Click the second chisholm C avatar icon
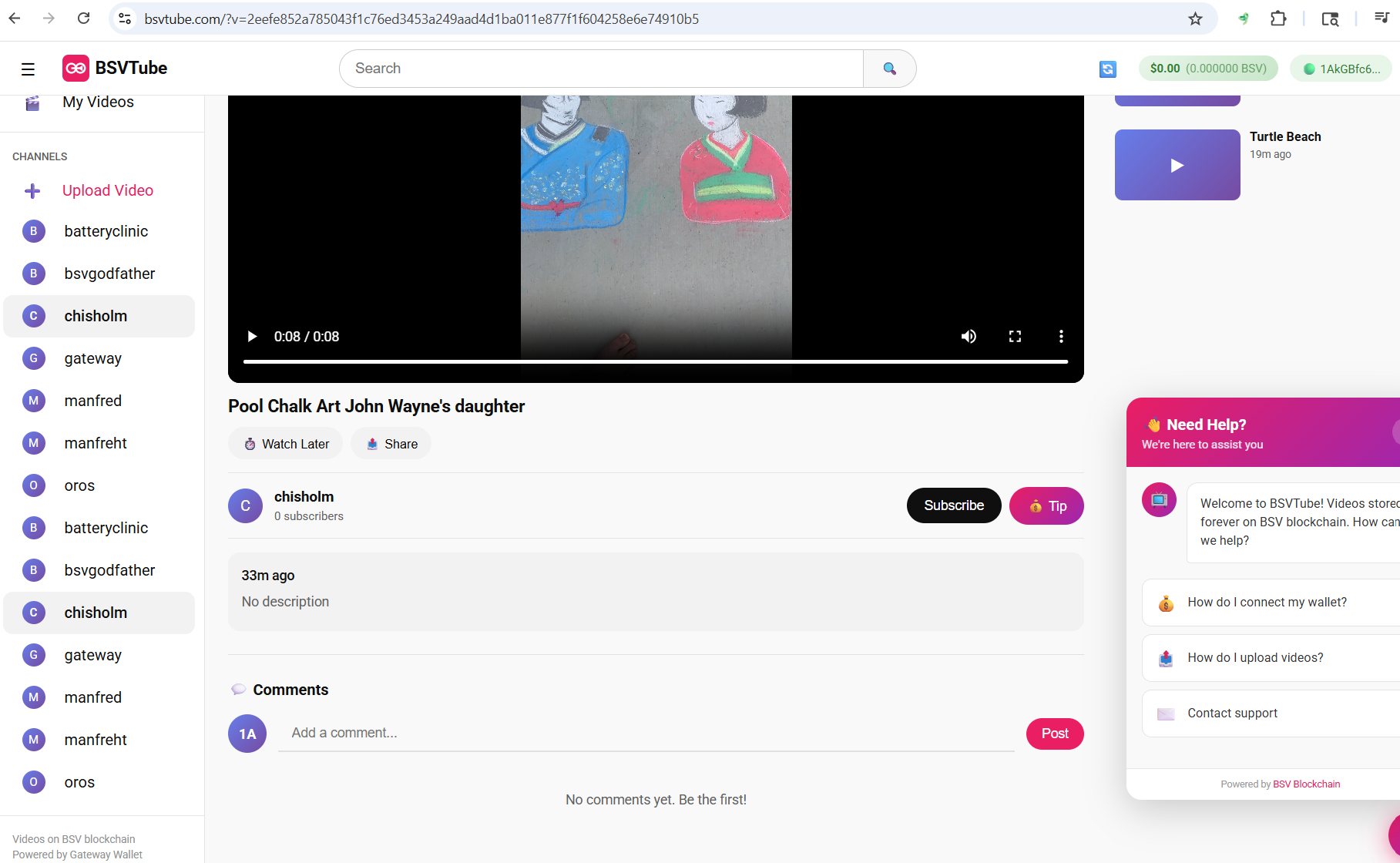Viewport: 1400px width, 863px height. point(33,613)
